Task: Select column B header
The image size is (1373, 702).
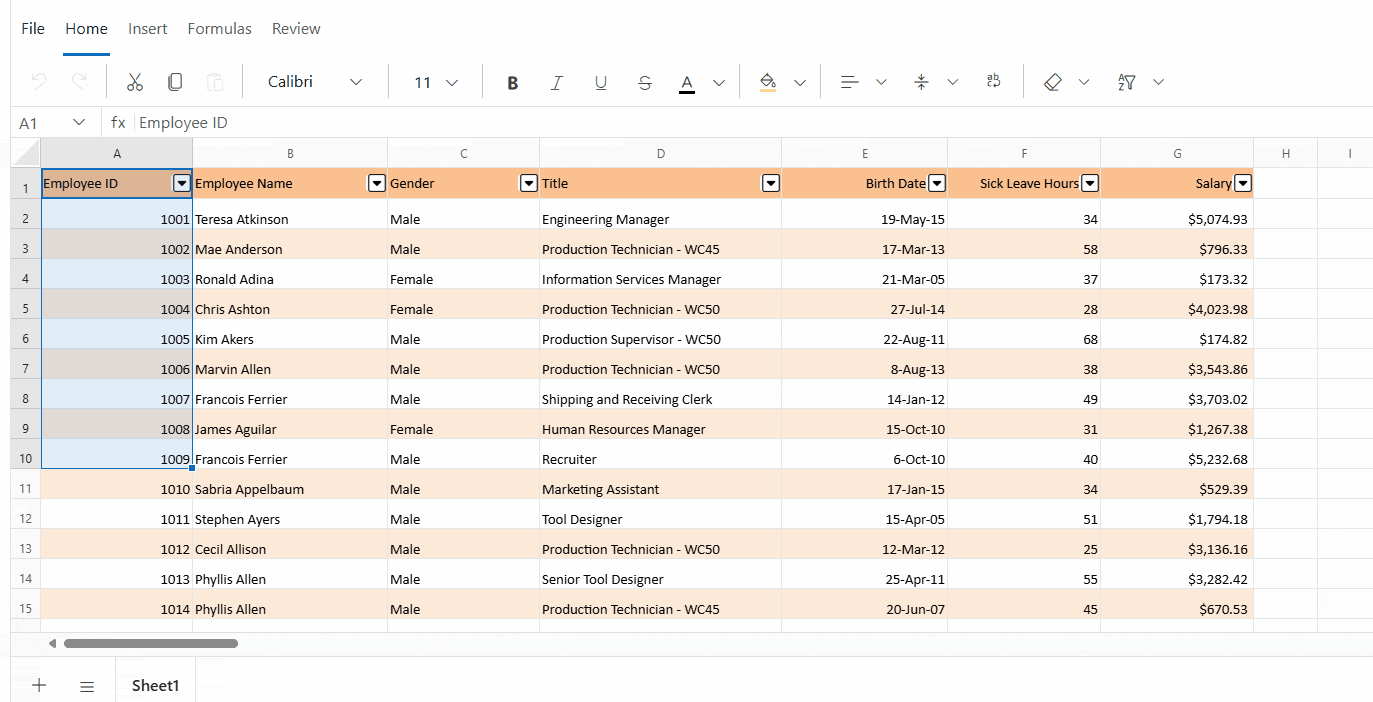Action: click(290, 153)
